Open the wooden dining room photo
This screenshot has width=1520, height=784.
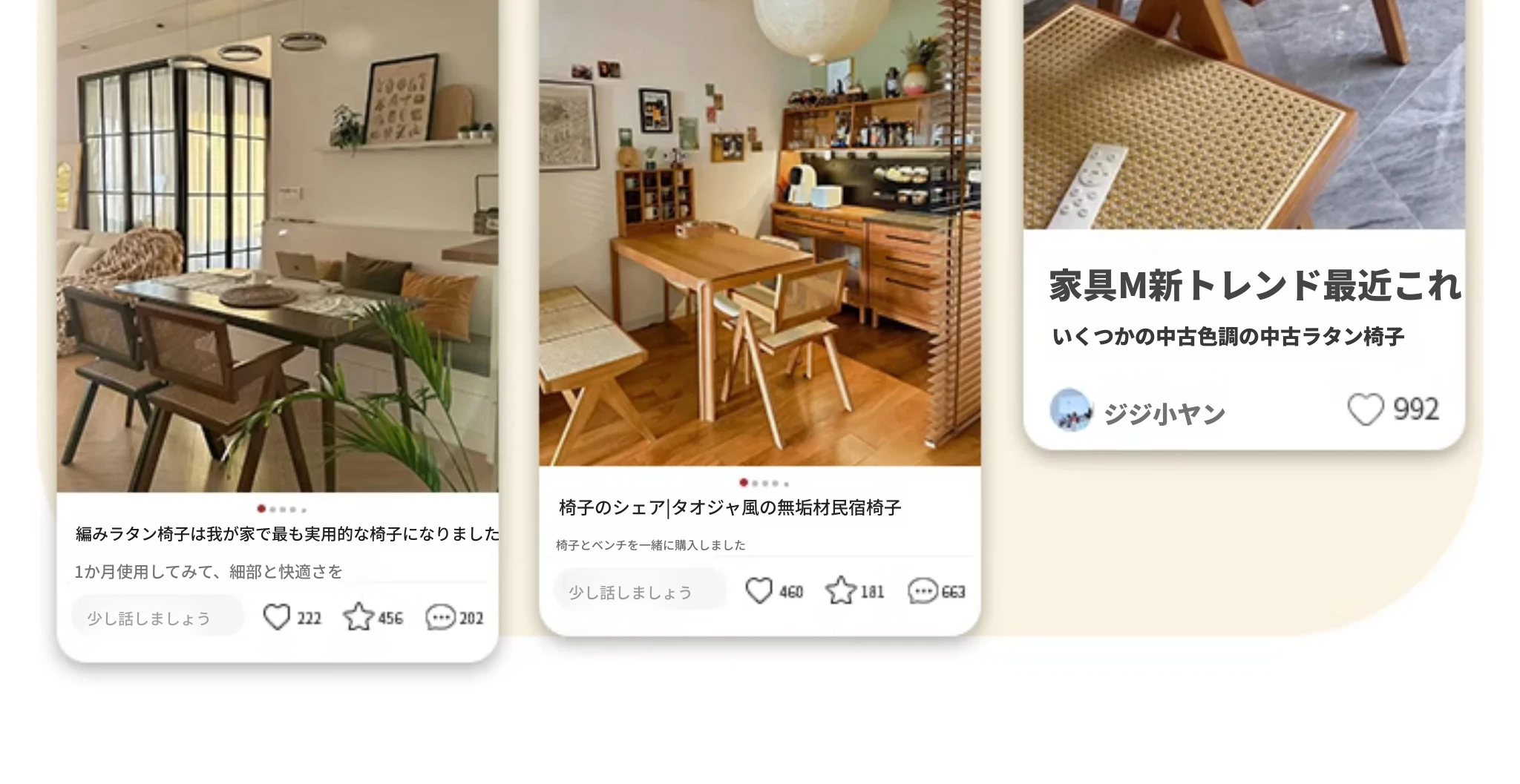(760, 233)
